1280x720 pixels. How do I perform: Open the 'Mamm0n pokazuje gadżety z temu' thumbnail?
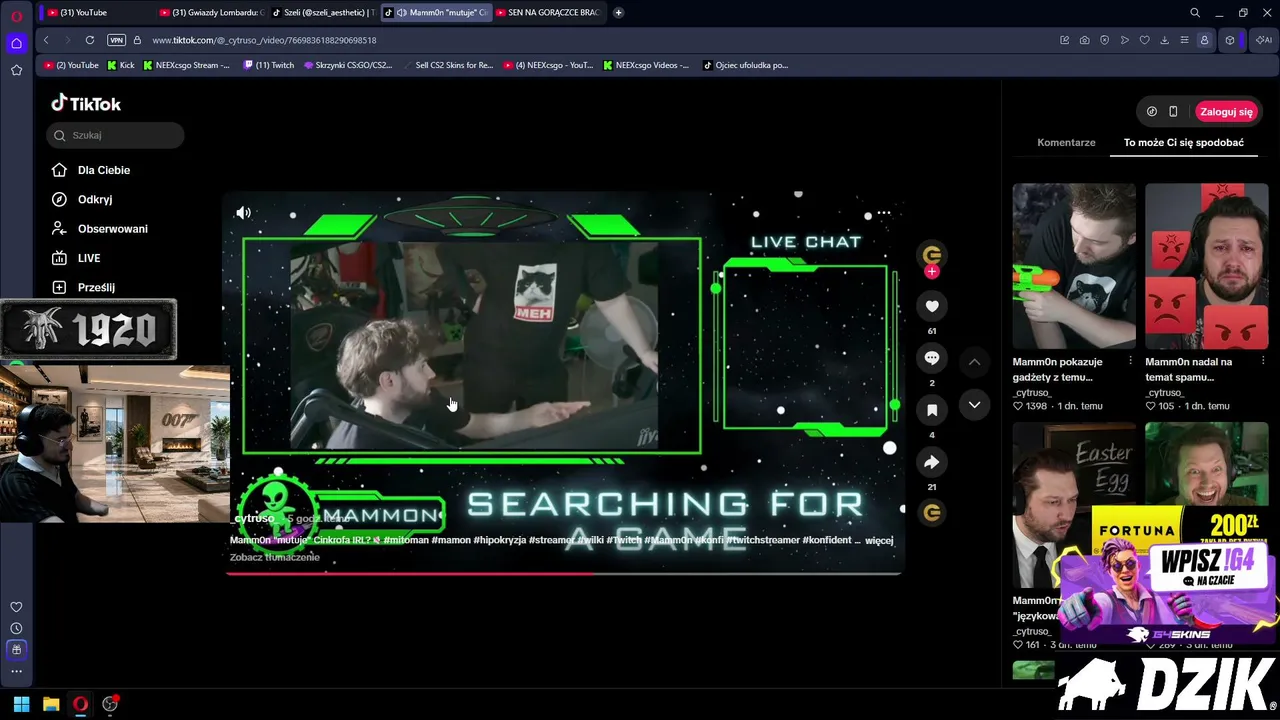(1074, 266)
